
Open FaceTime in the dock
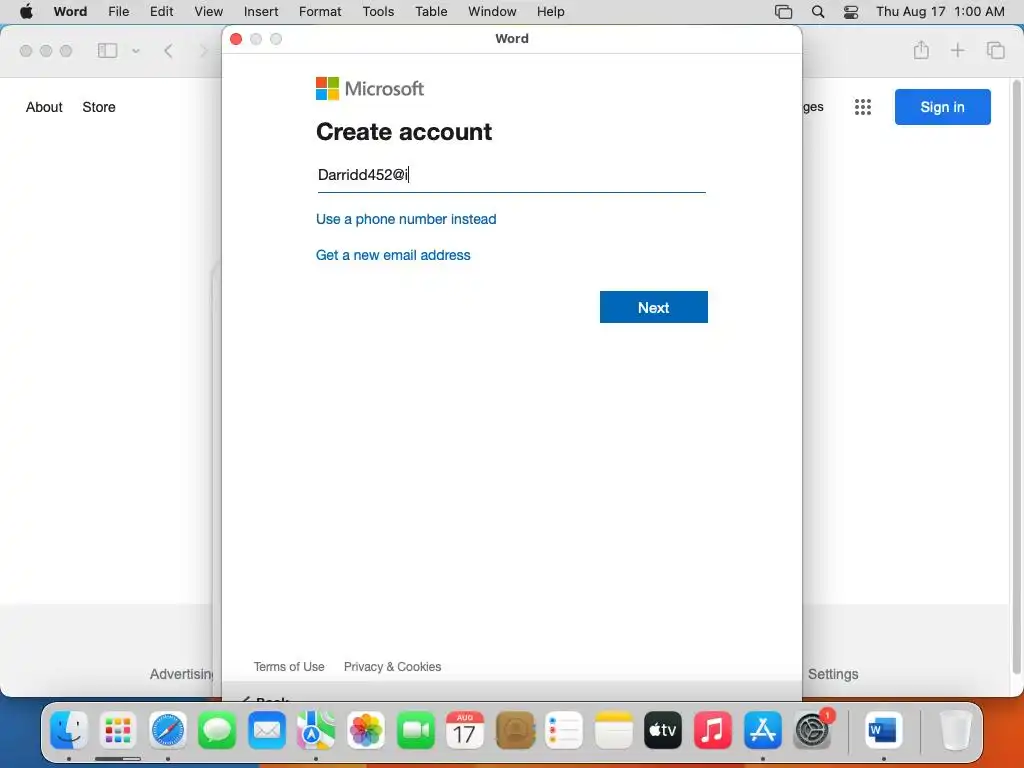click(415, 730)
